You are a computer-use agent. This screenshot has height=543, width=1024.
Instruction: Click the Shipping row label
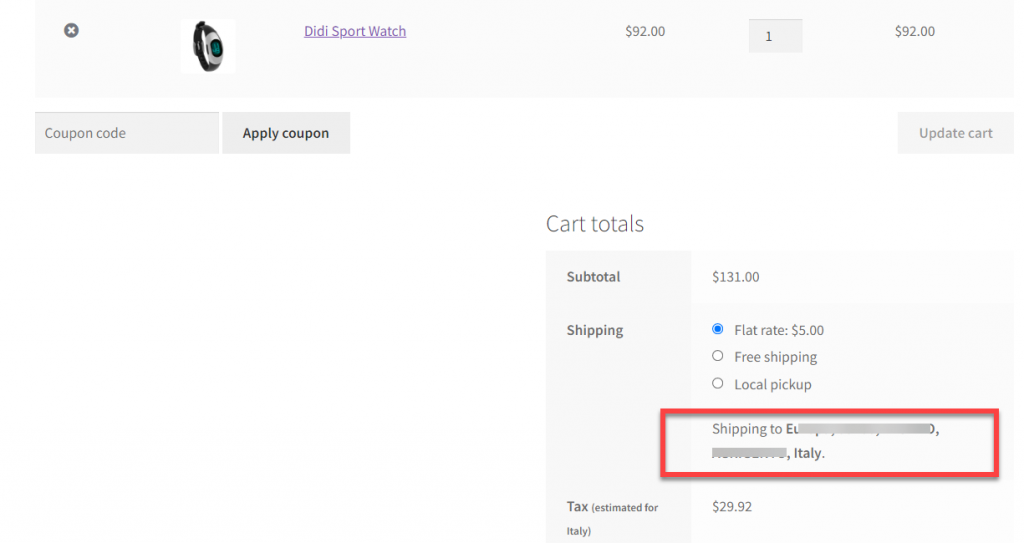coord(594,330)
